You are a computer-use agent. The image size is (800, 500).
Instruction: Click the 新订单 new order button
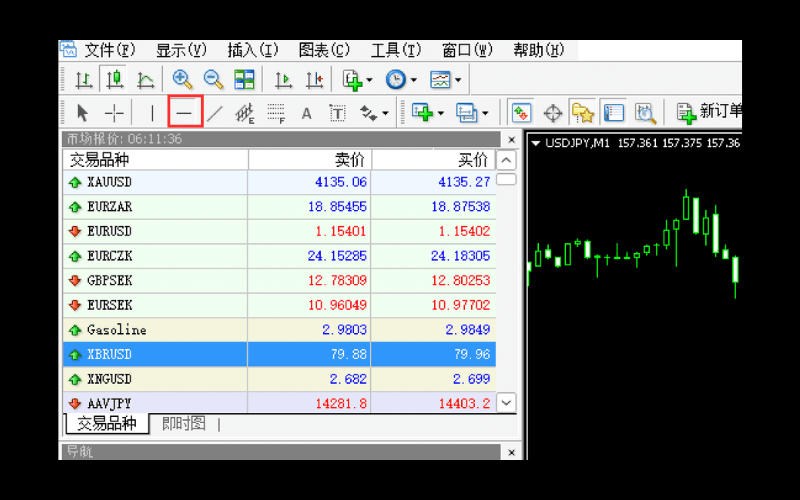709,112
